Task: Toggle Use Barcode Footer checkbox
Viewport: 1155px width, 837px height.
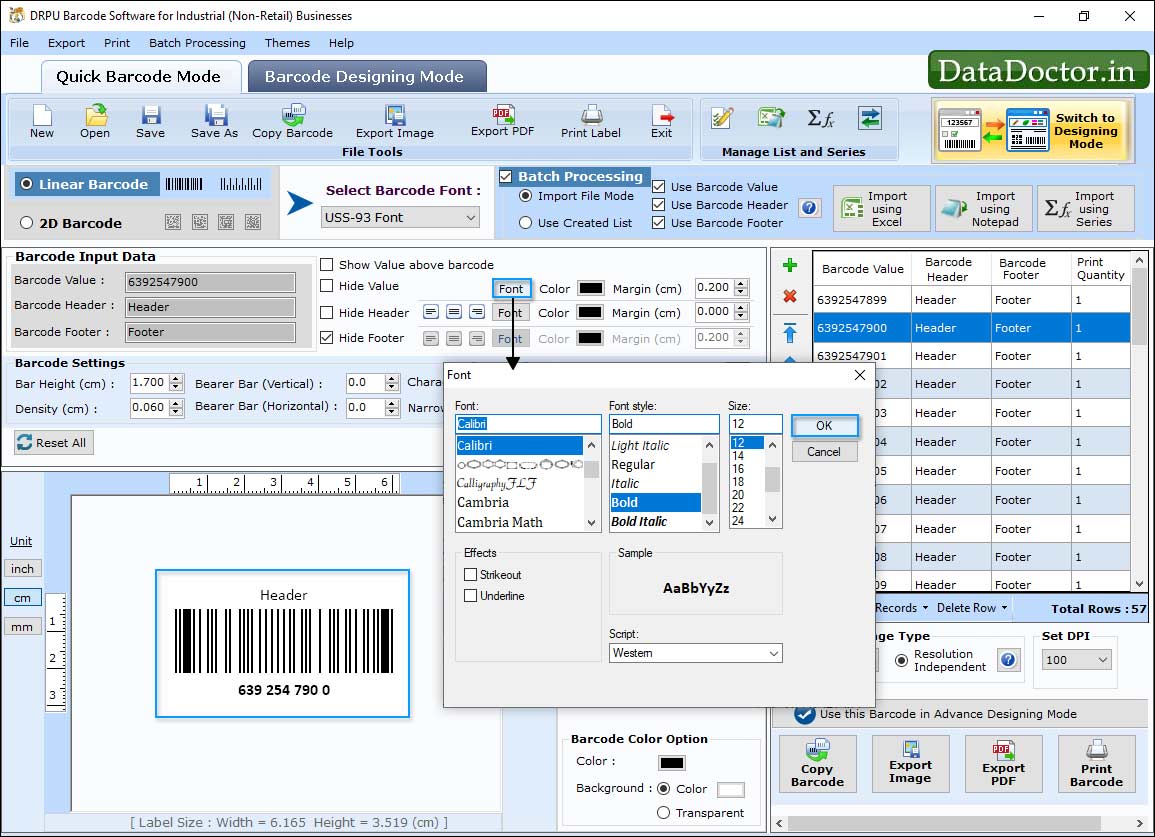Action: (x=659, y=223)
